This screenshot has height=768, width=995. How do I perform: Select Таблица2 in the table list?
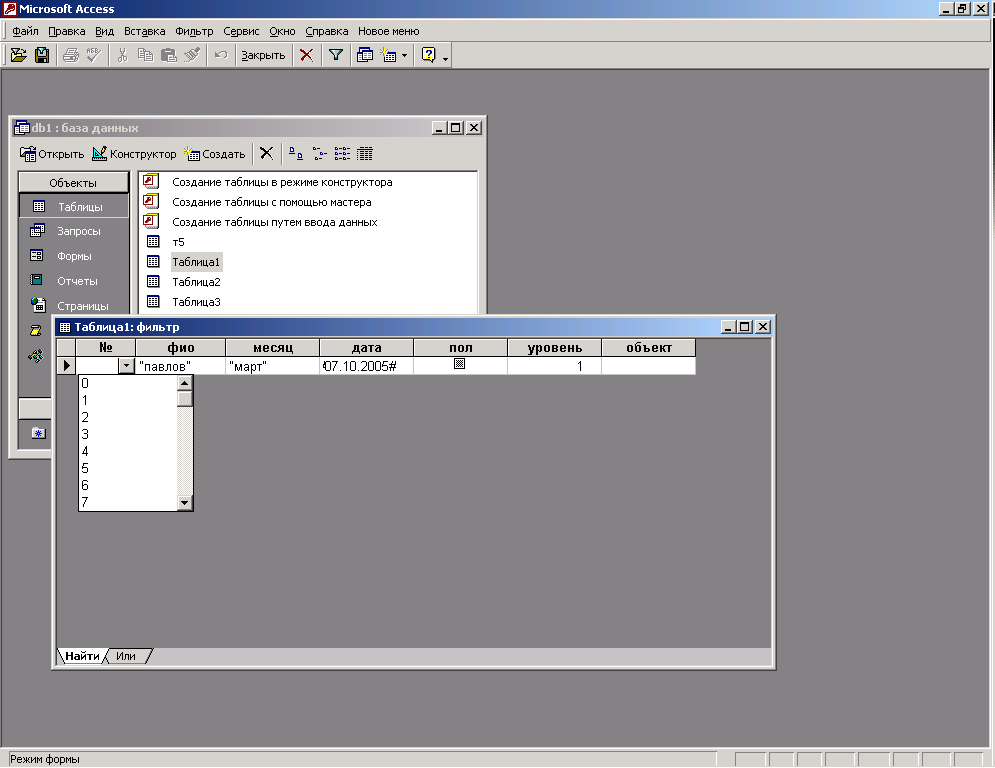point(196,282)
